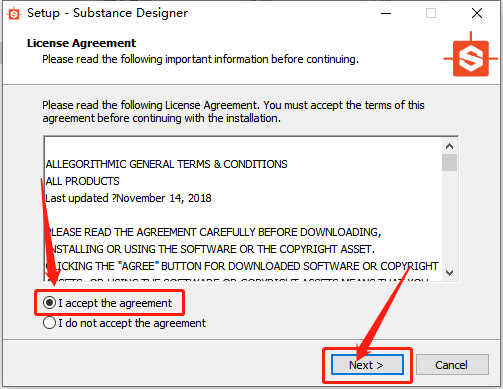Click the license text scroll up arrow
This screenshot has width=503, height=389.
[449, 146]
